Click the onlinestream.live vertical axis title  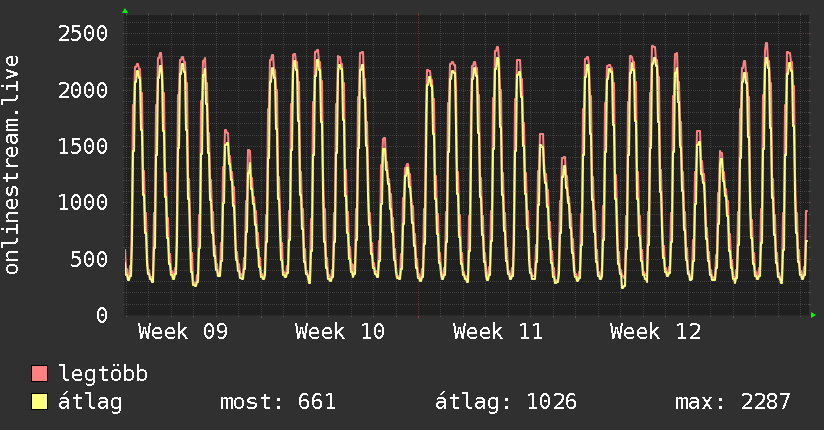click(13, 165)
